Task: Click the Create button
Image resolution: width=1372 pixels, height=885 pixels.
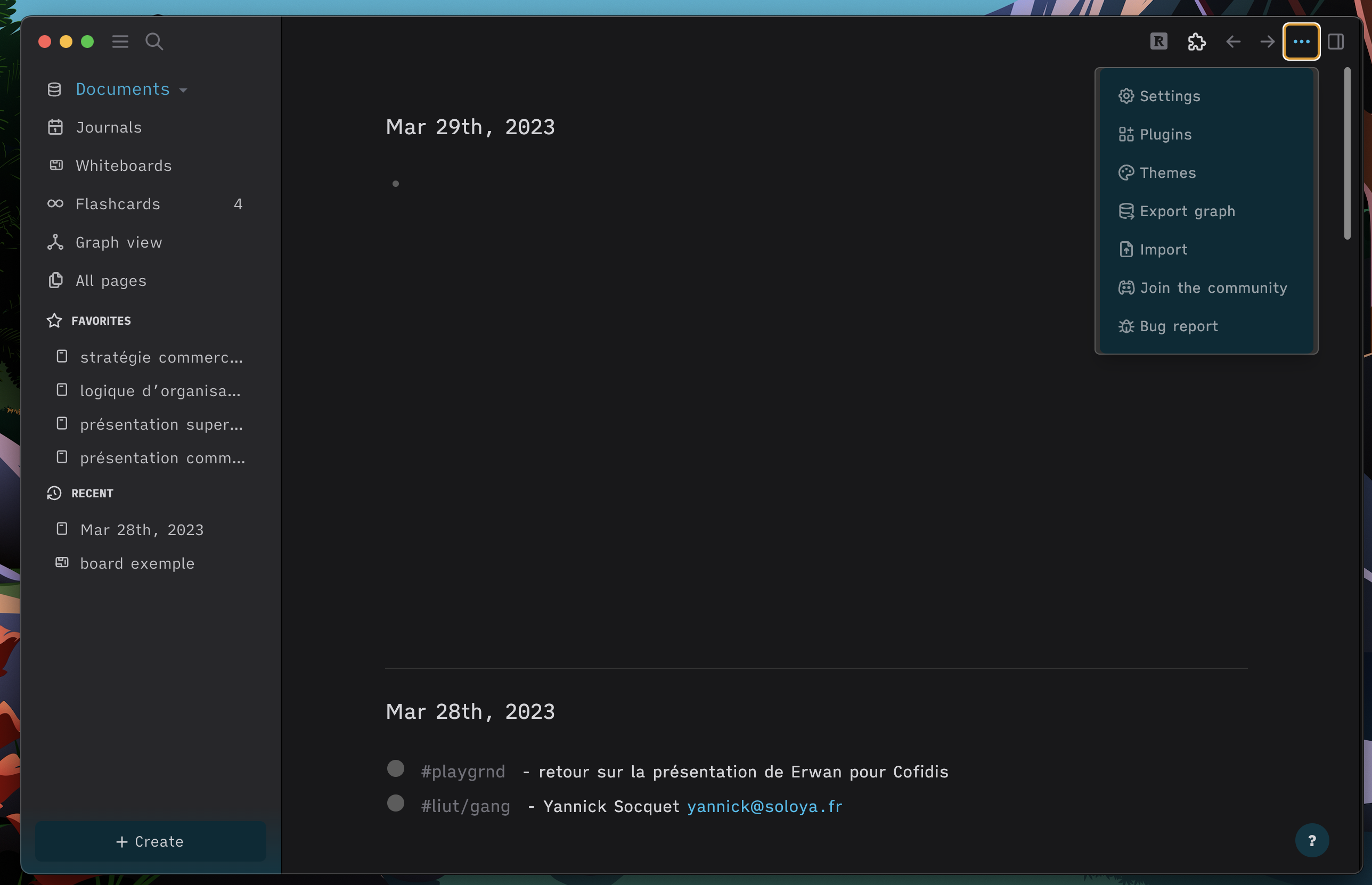Action: (150, 841)
